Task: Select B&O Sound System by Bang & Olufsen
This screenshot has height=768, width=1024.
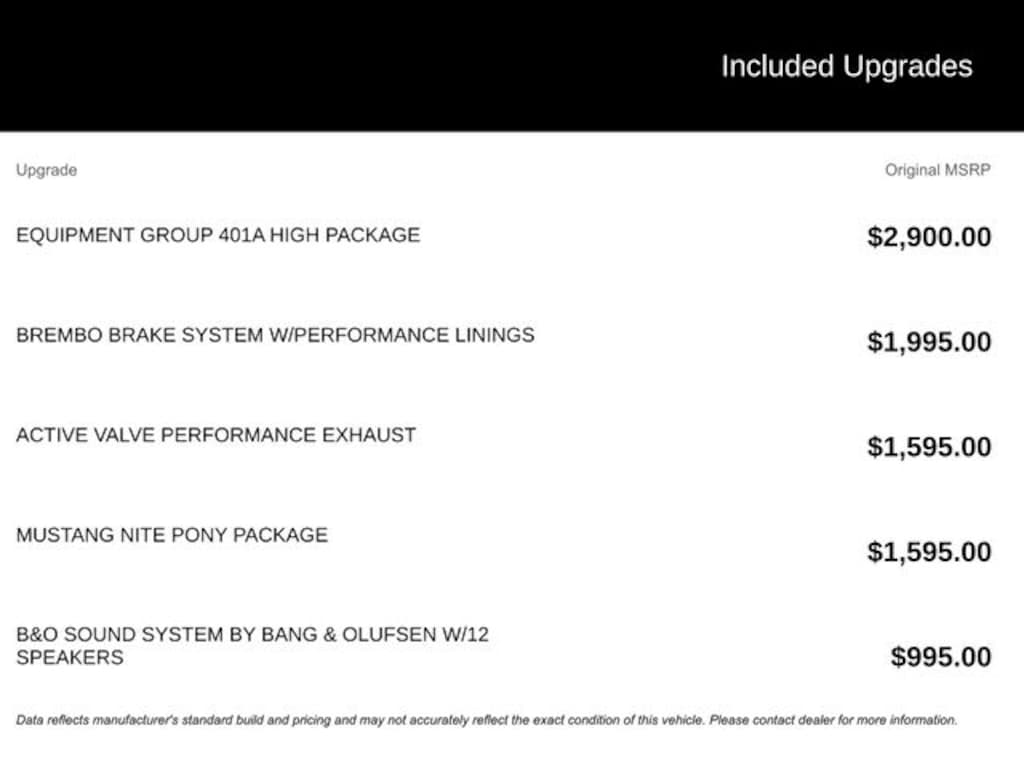Action: pyautogui.click(x=253, y=646)
